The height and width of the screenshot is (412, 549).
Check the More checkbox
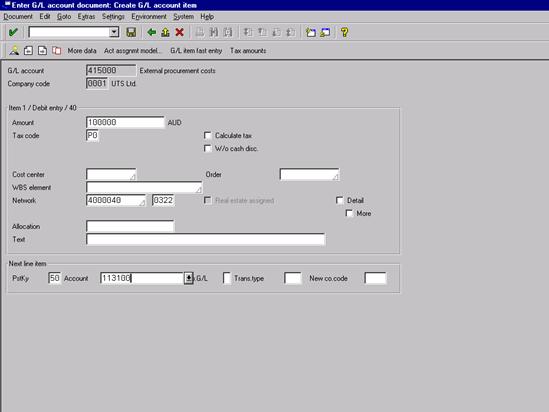(349, 213)
